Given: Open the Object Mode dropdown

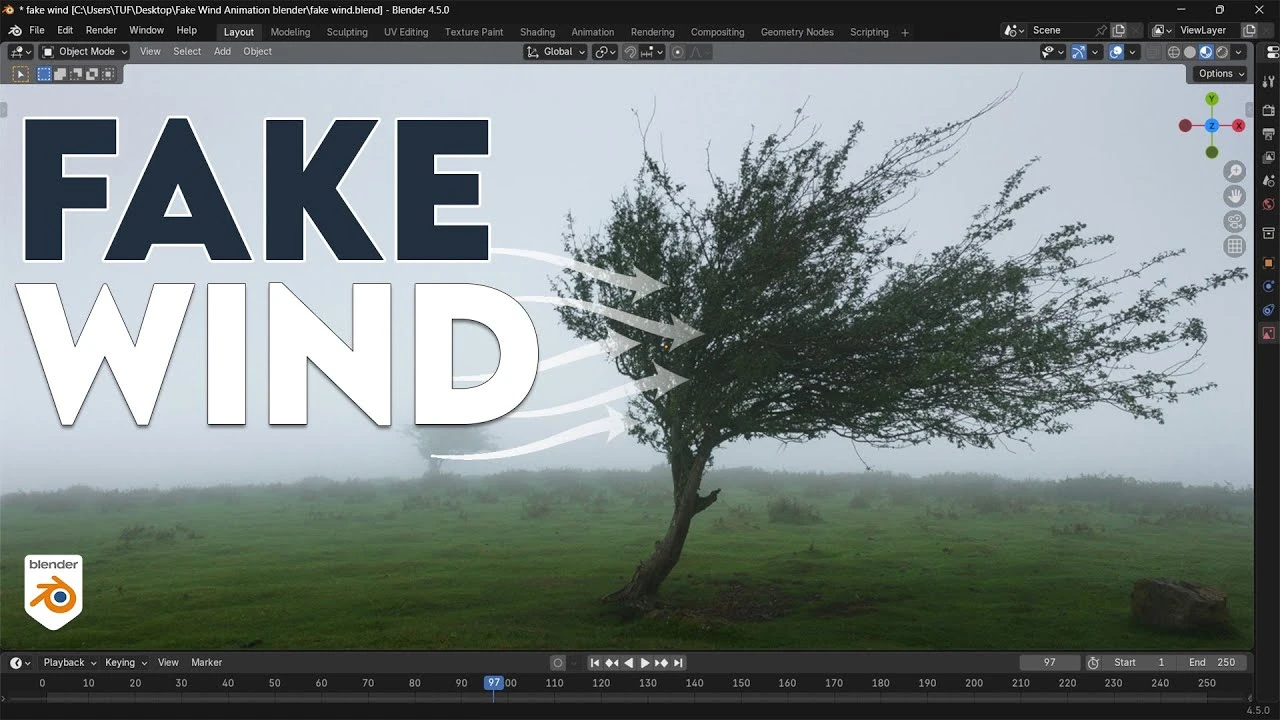Looking at the screenshot, I should pyautogui.click(x=85, y=52).
